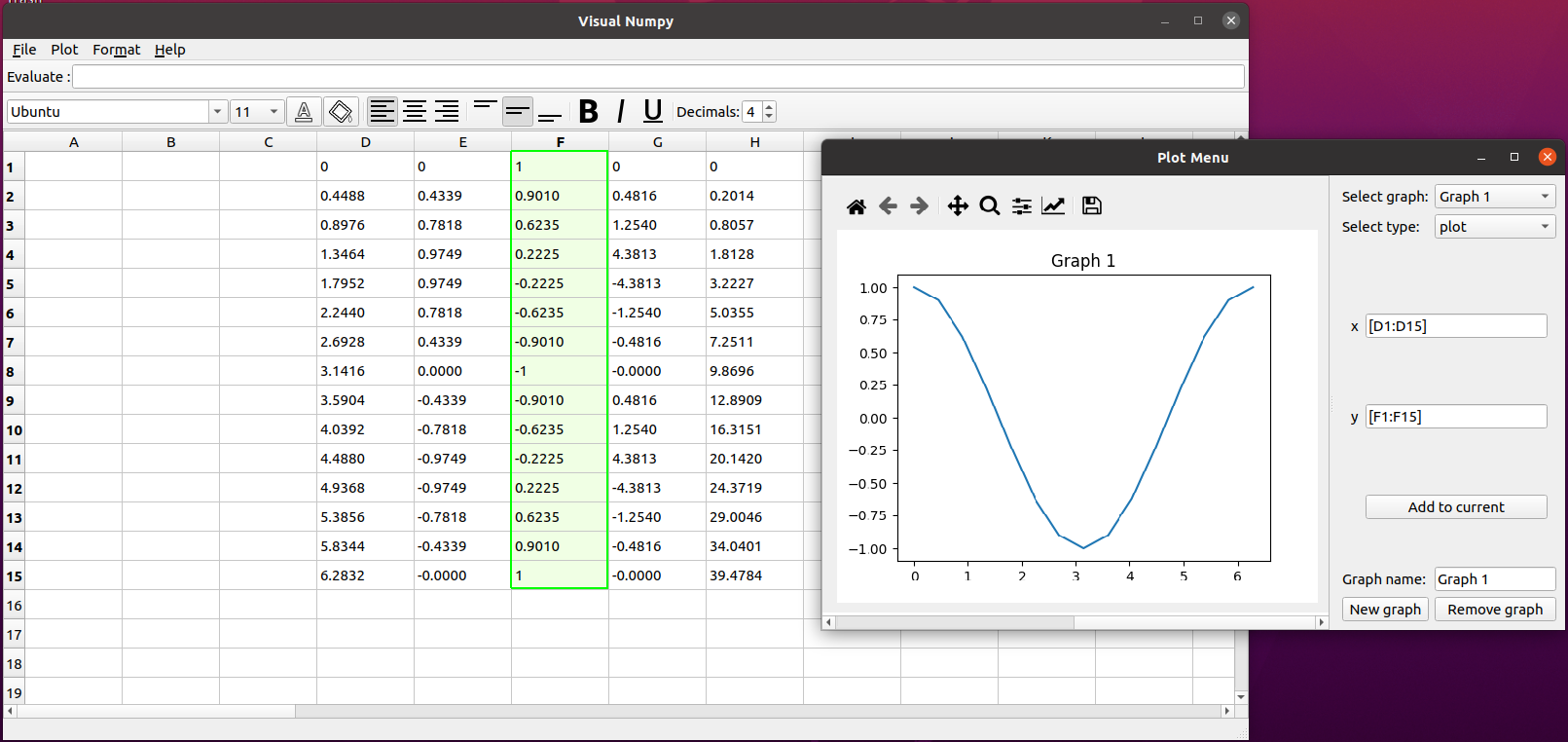This screenshot has height=742, width=1568.
Task: Toggle underline formatting
Action: pos(653,112)
